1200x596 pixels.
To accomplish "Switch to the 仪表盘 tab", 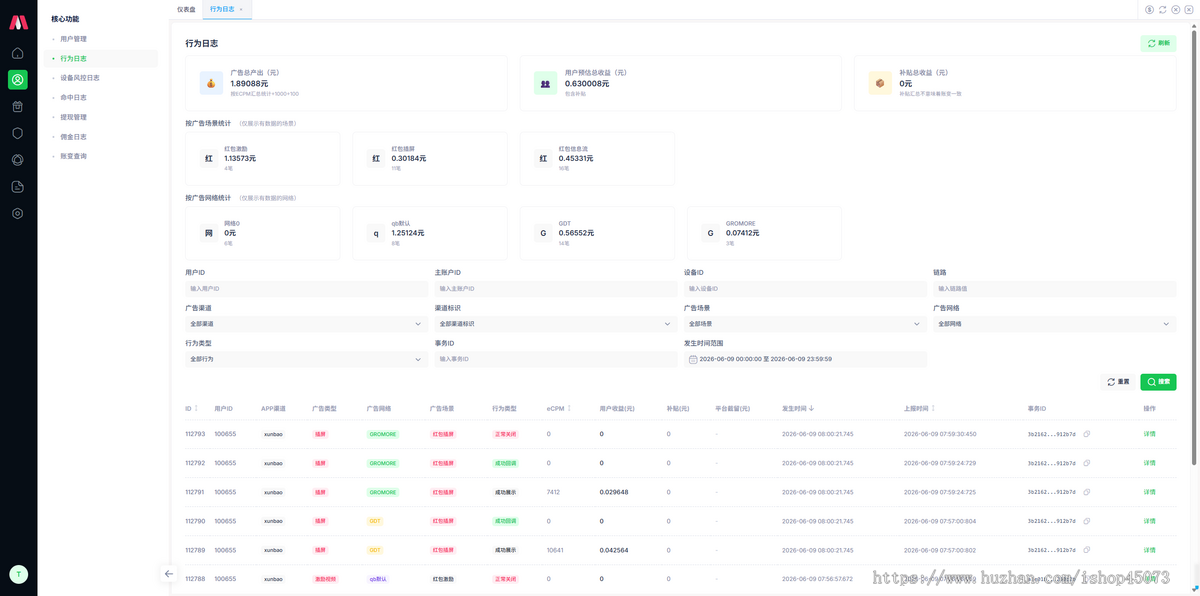I will [187, 9].
